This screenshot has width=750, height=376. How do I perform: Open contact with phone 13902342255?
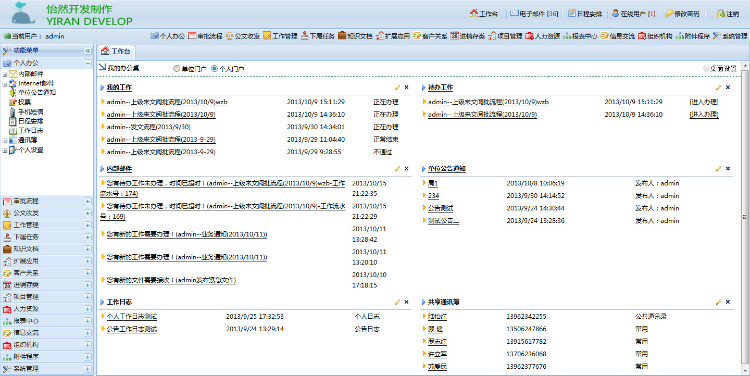437,317
